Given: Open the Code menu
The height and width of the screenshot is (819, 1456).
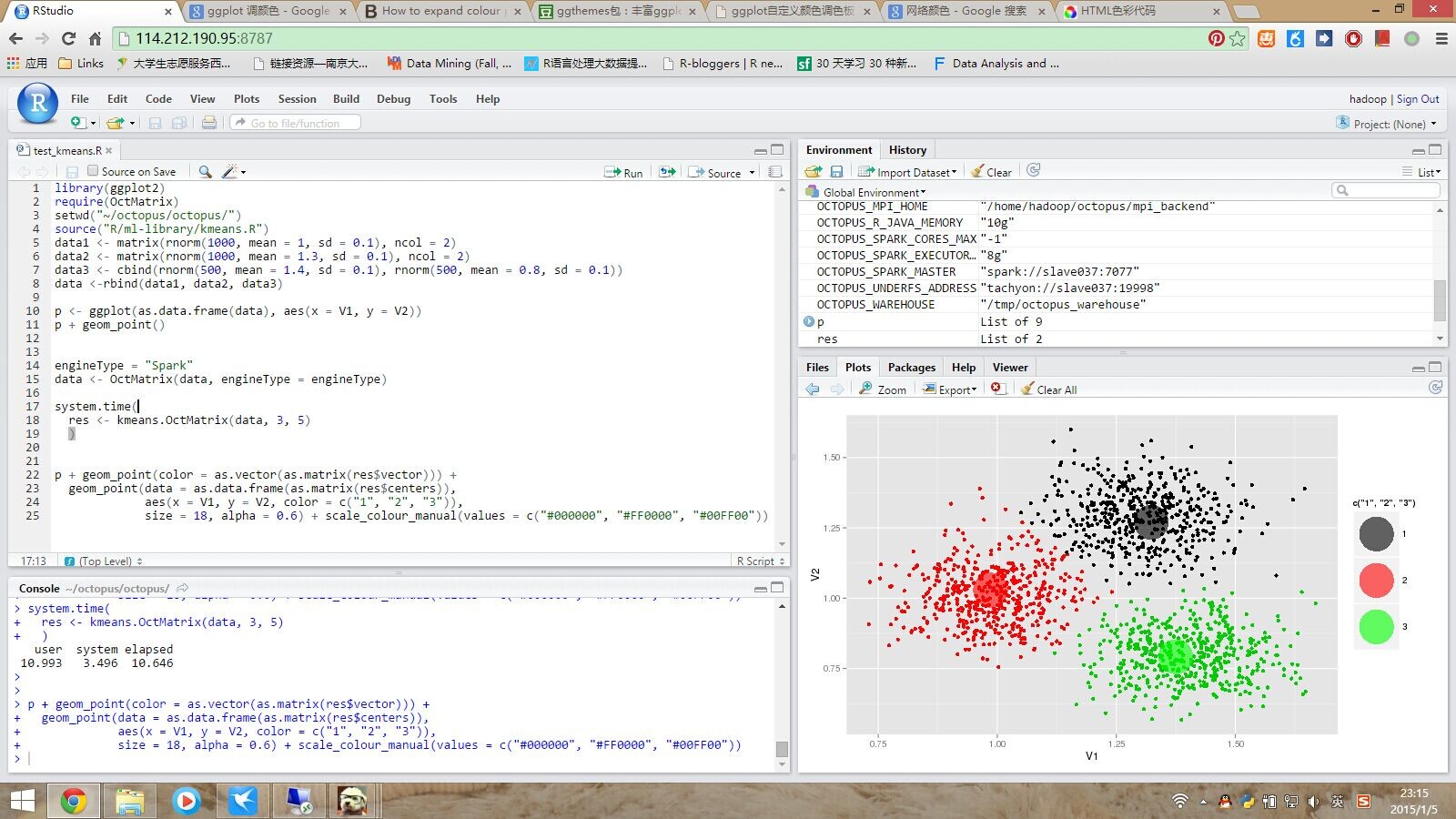Looking at the screenshot, I should (158, 99).
